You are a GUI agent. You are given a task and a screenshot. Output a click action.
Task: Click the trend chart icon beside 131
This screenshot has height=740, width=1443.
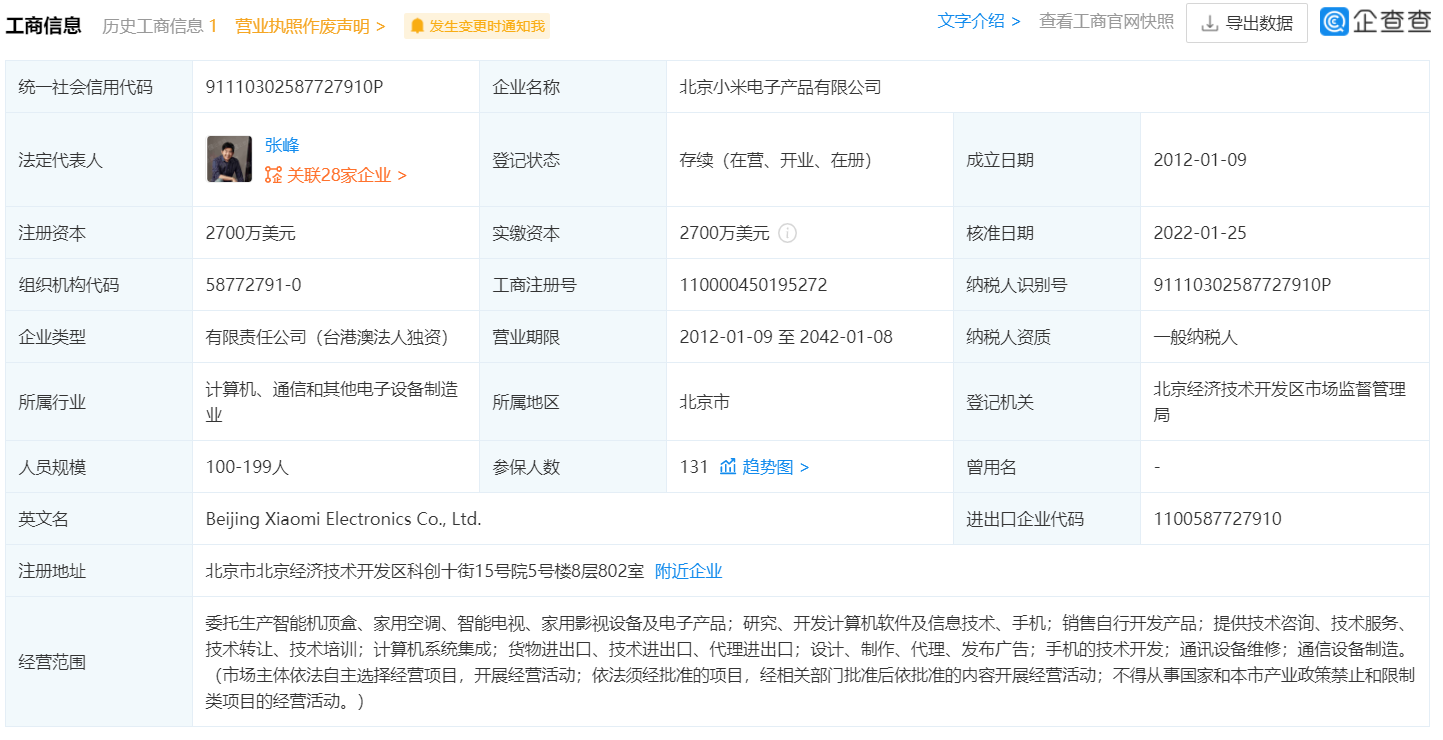(x=728, y=467)
